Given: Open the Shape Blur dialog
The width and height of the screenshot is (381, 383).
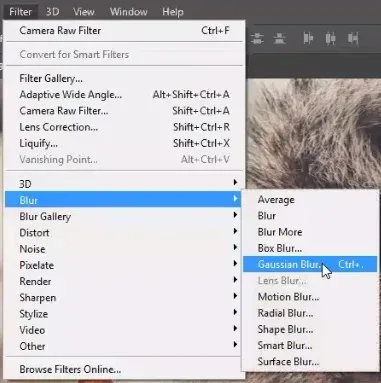Looking at the screenshot, I should coord(310,329).
